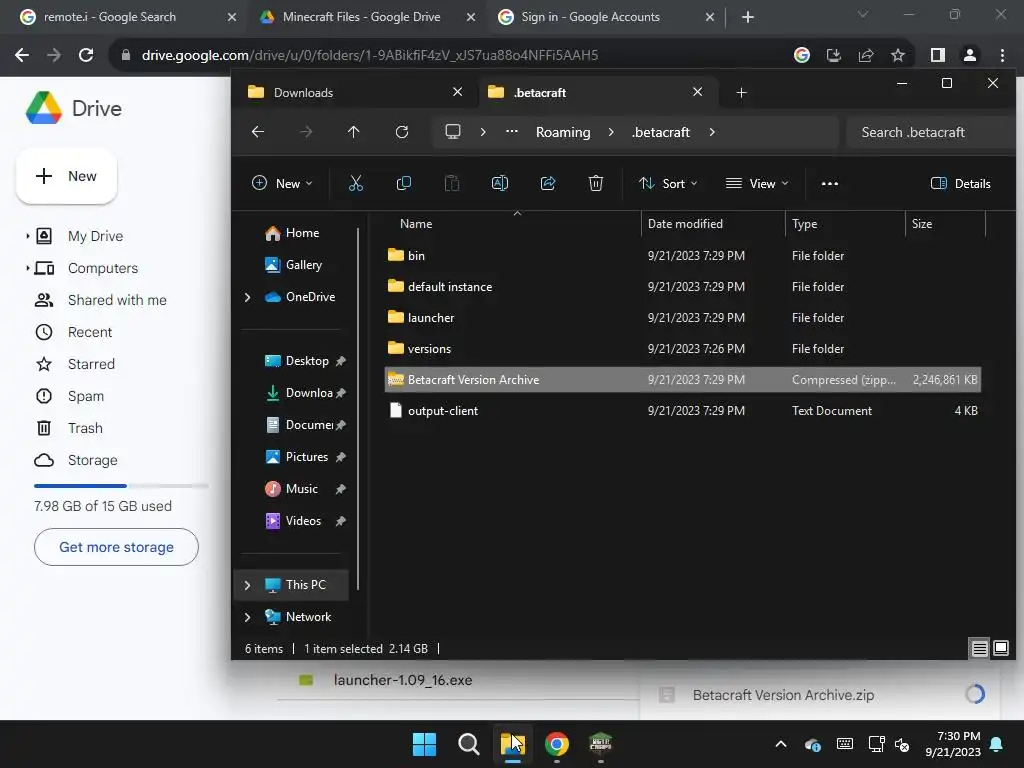Go up one folder level
This screenshot has width=1024, height=768.
[x=353, y=132]
